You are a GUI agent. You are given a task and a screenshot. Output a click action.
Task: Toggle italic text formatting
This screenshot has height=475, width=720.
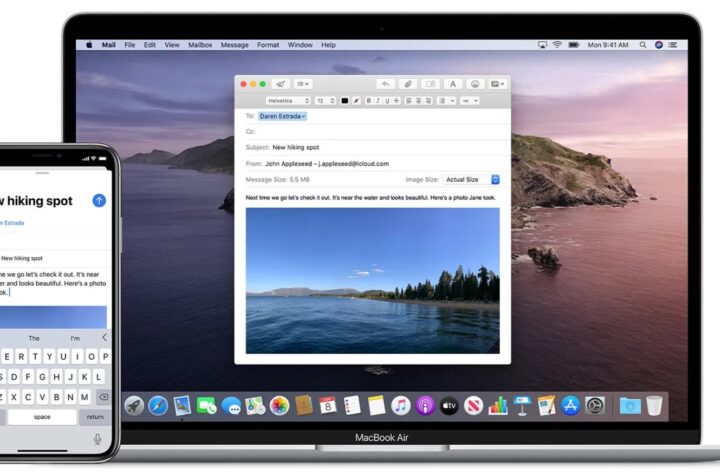click(x=378, y=101)
